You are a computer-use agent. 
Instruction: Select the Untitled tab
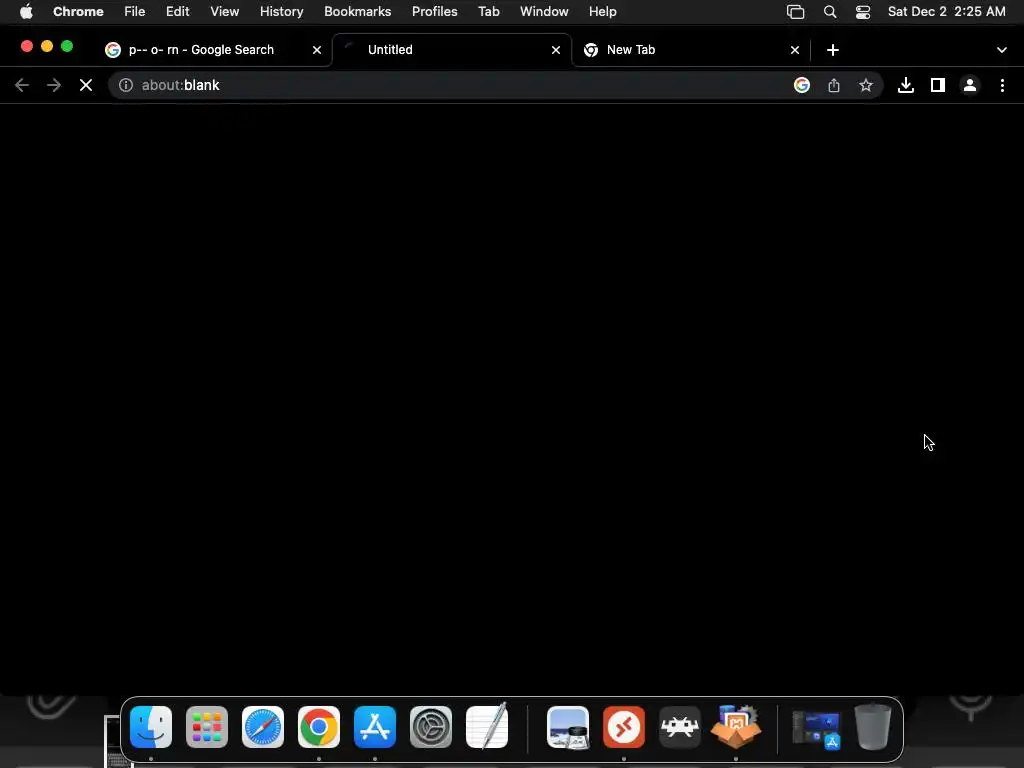pyautogui.click(x=452, y=50)
